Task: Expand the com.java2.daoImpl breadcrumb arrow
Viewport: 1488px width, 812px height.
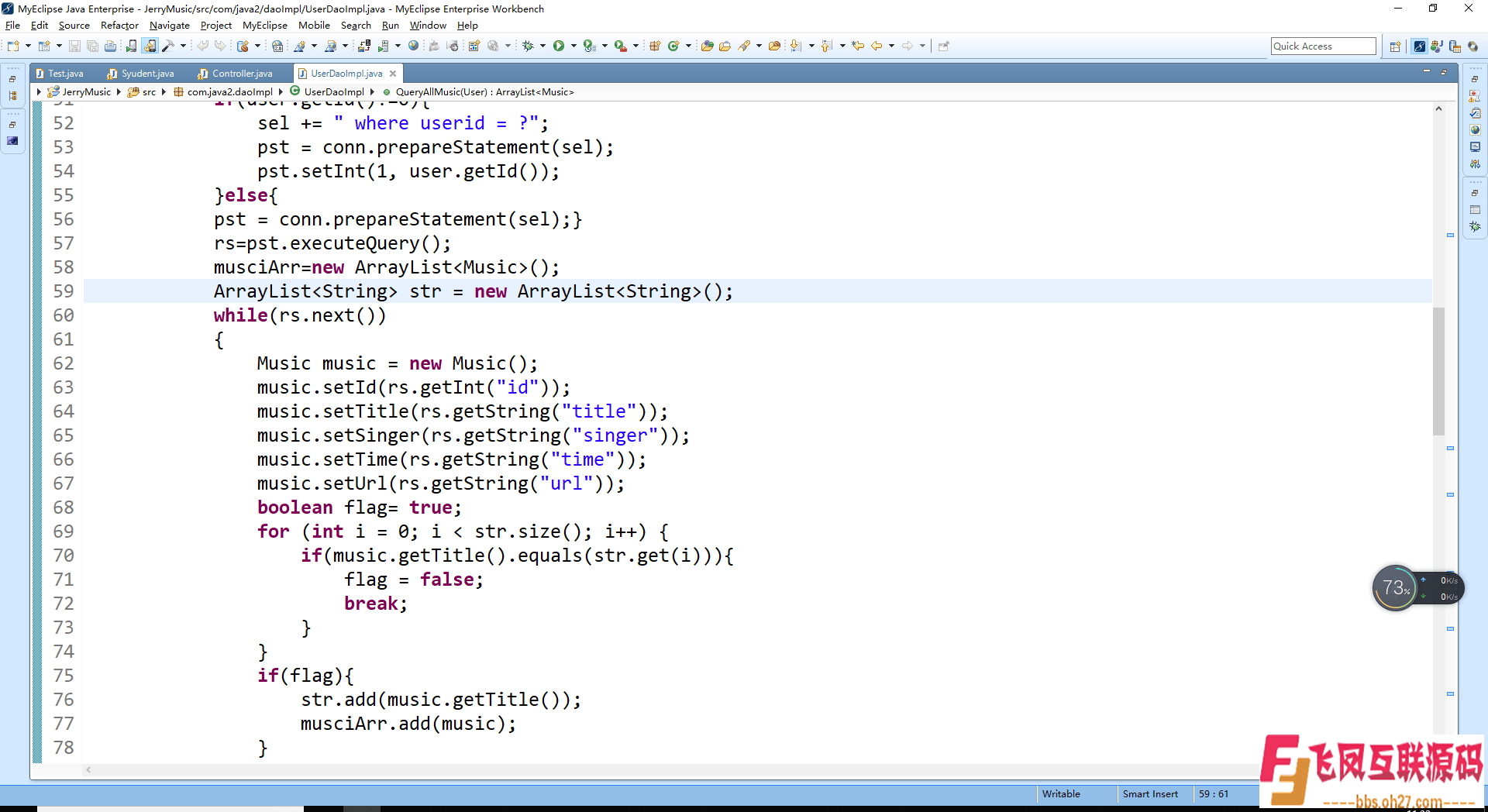Action: point(281,92)
